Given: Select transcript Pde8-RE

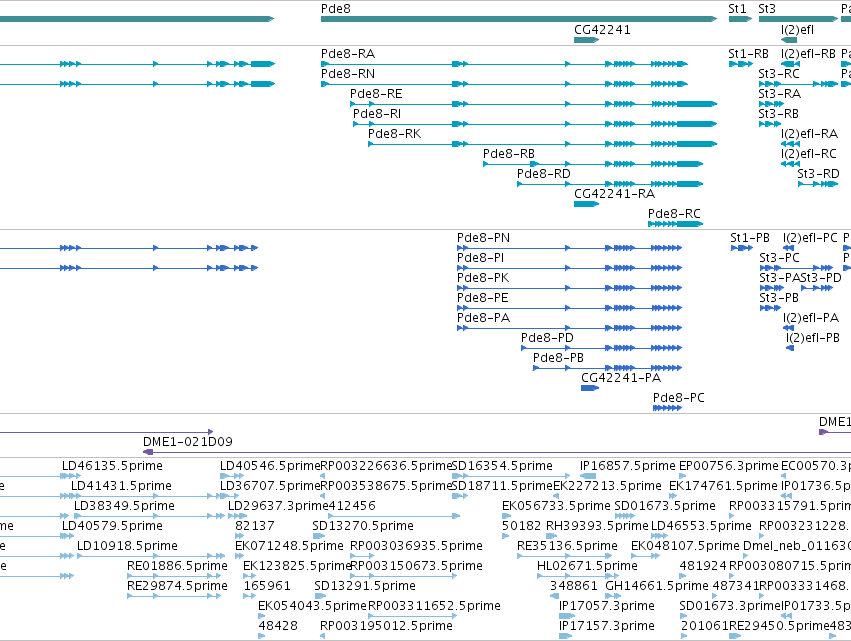Looking at the screenshot, I should (x=376, y=94).
